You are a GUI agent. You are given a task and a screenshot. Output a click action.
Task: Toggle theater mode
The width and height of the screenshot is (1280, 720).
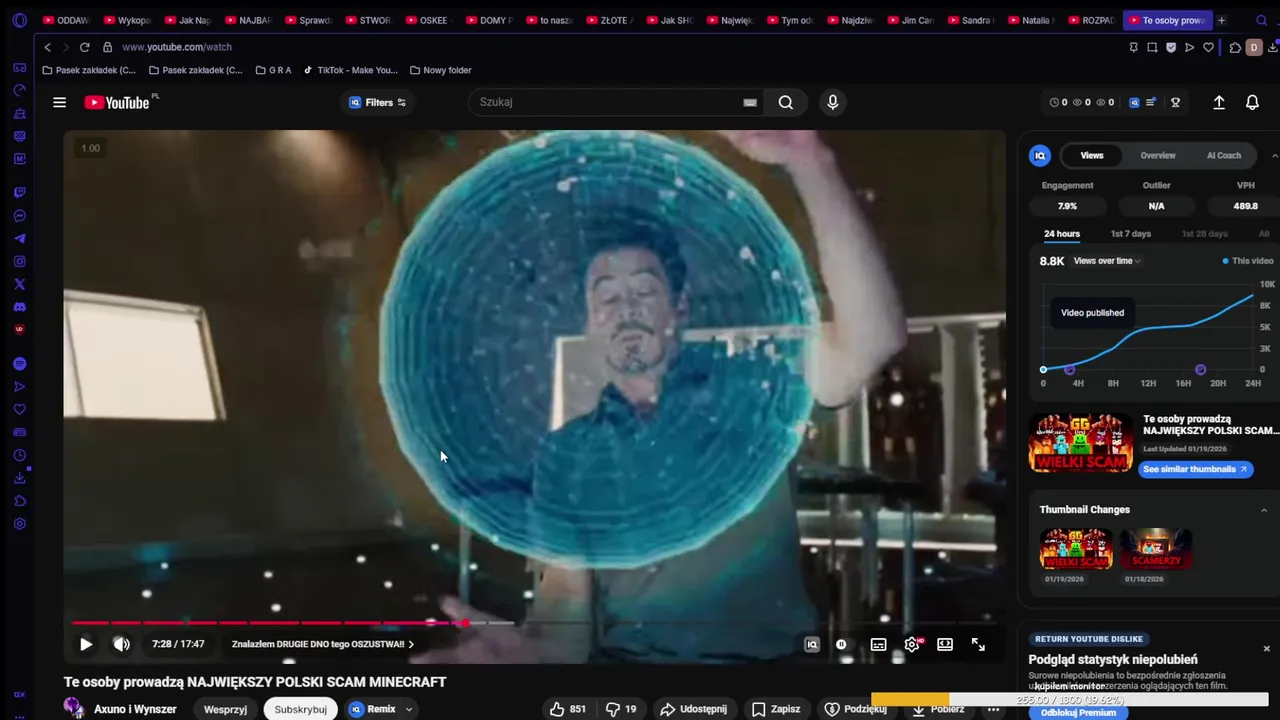tap(945, 645)
